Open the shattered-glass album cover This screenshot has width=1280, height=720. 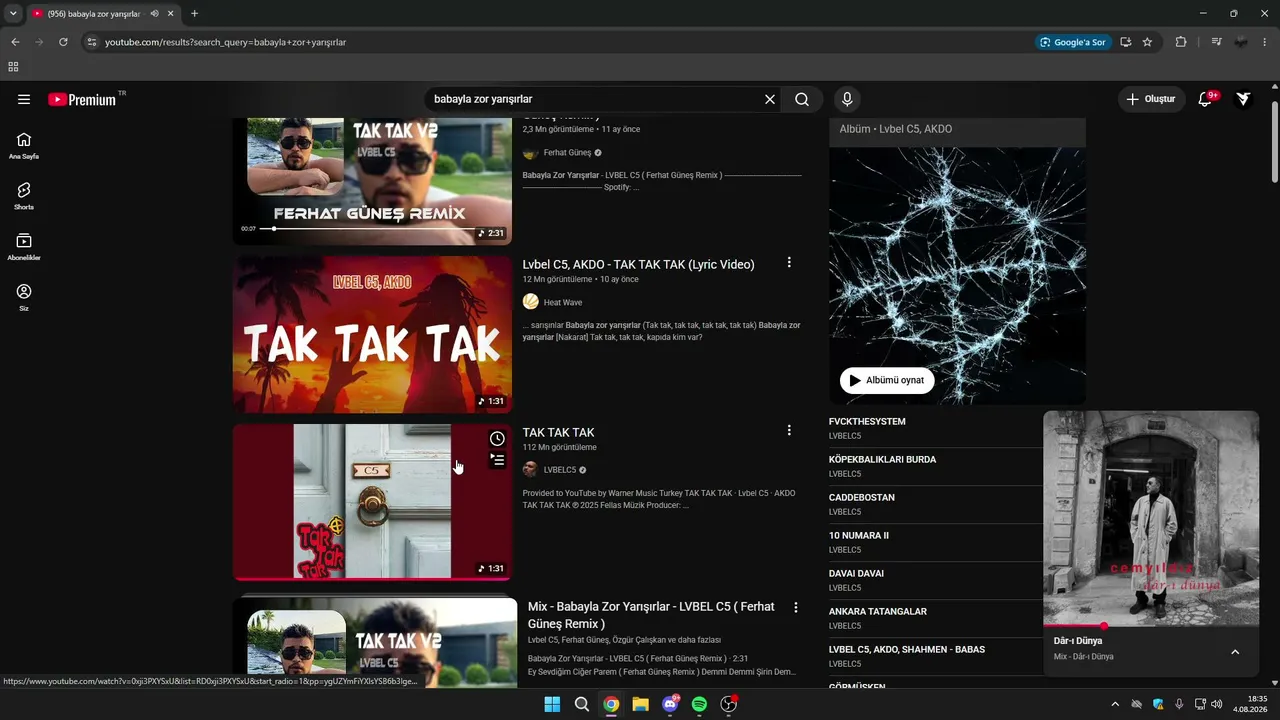[x=957, y=275]
